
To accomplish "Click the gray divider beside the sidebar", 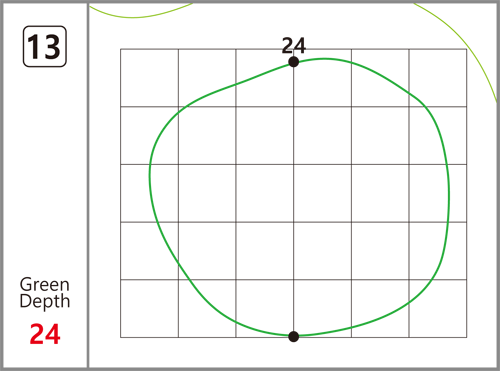I will [x=88, y=185].
